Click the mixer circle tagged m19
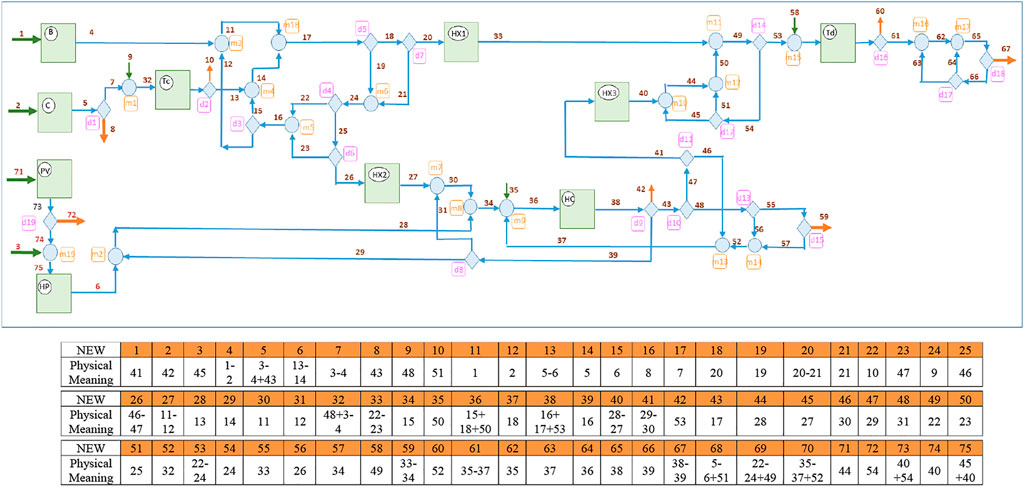 [x=50, y=253]
